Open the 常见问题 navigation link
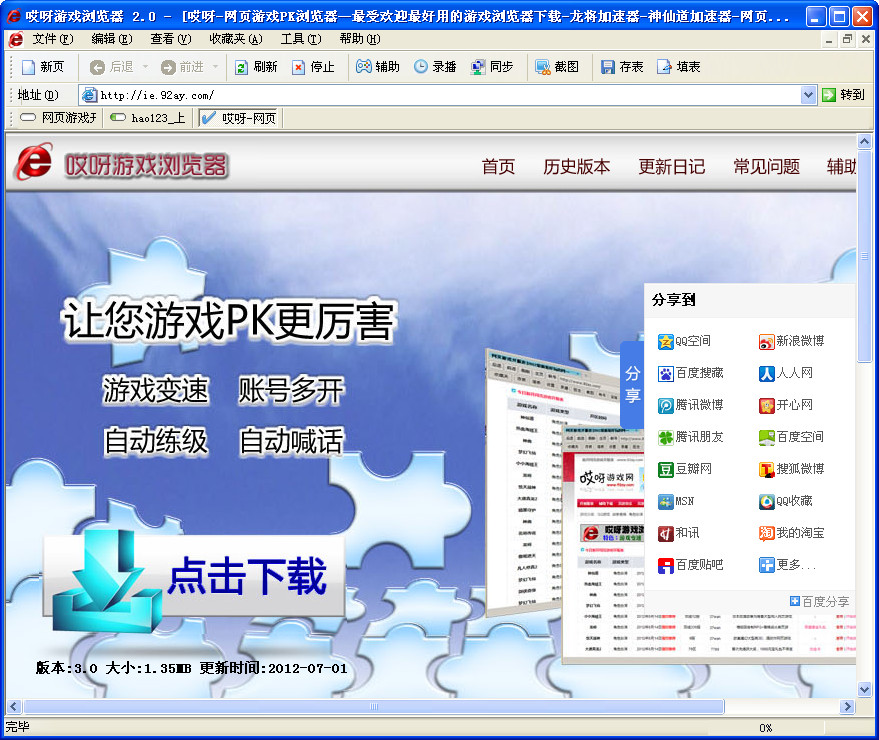 coord(765,167)
